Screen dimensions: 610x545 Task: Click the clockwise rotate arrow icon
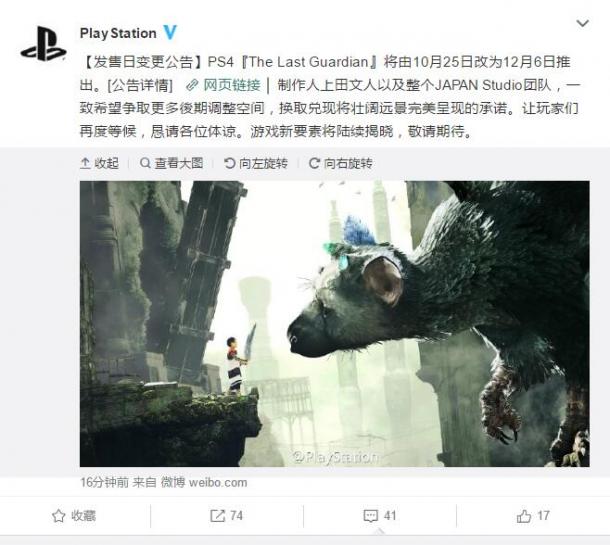[x=314, y=163]
